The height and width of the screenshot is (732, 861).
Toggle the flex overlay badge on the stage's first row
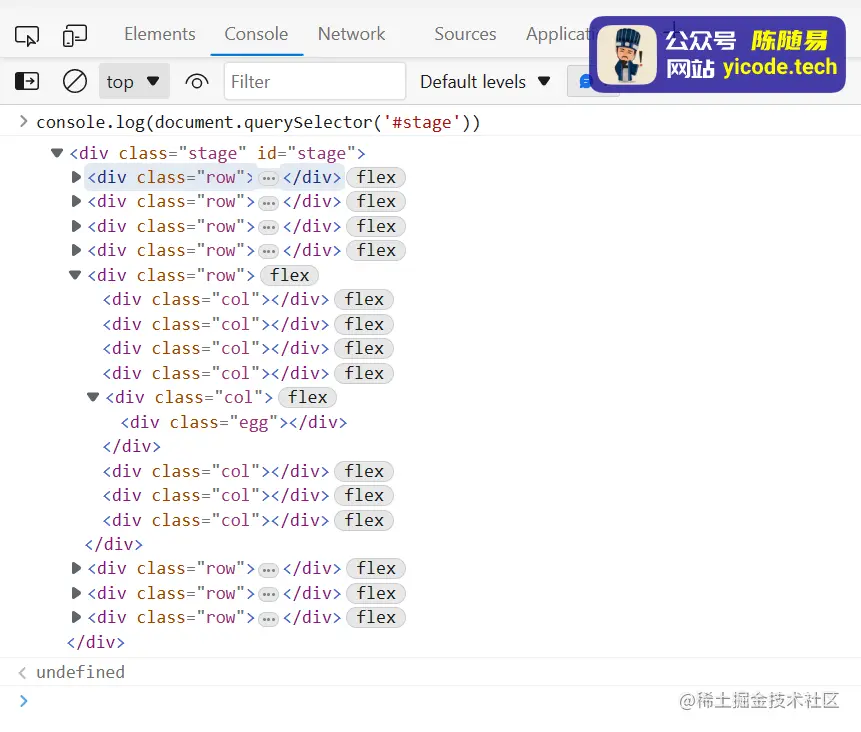(375, 176)
